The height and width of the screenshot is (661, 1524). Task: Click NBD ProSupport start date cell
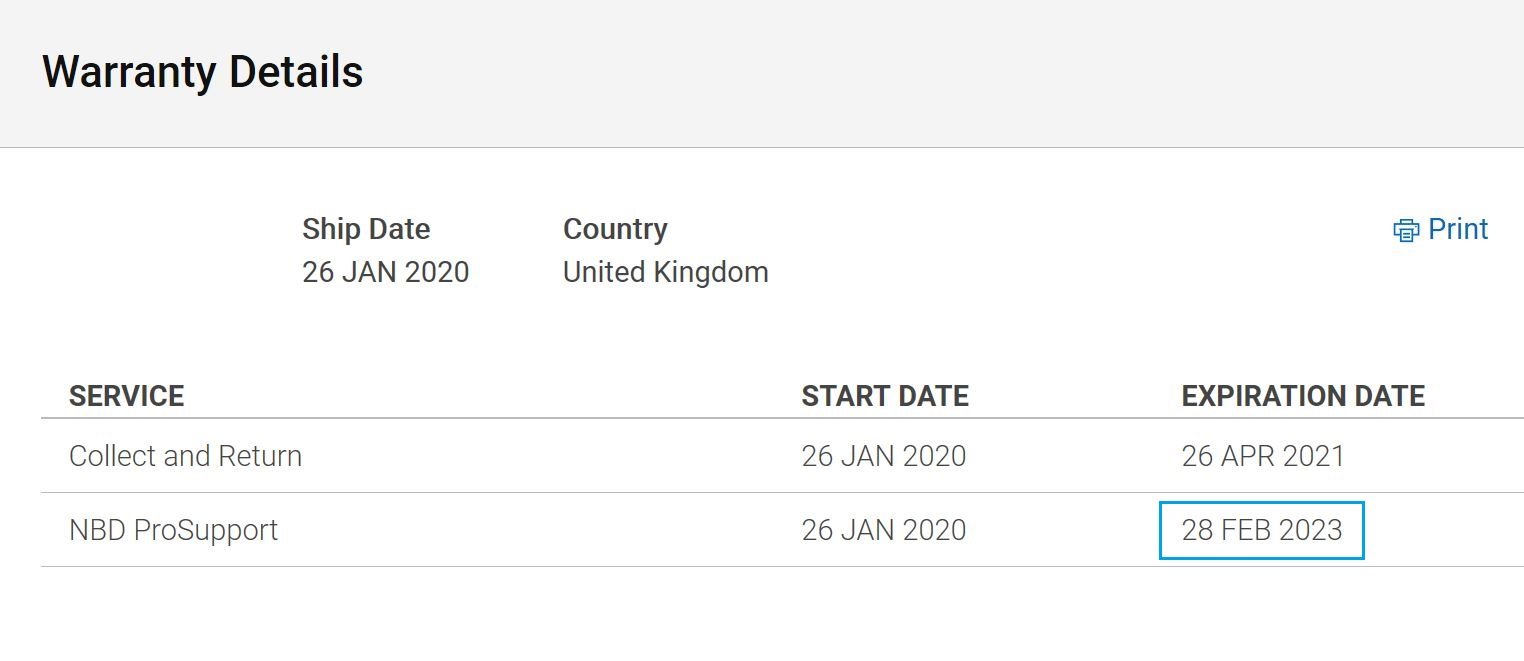[884, 530]
